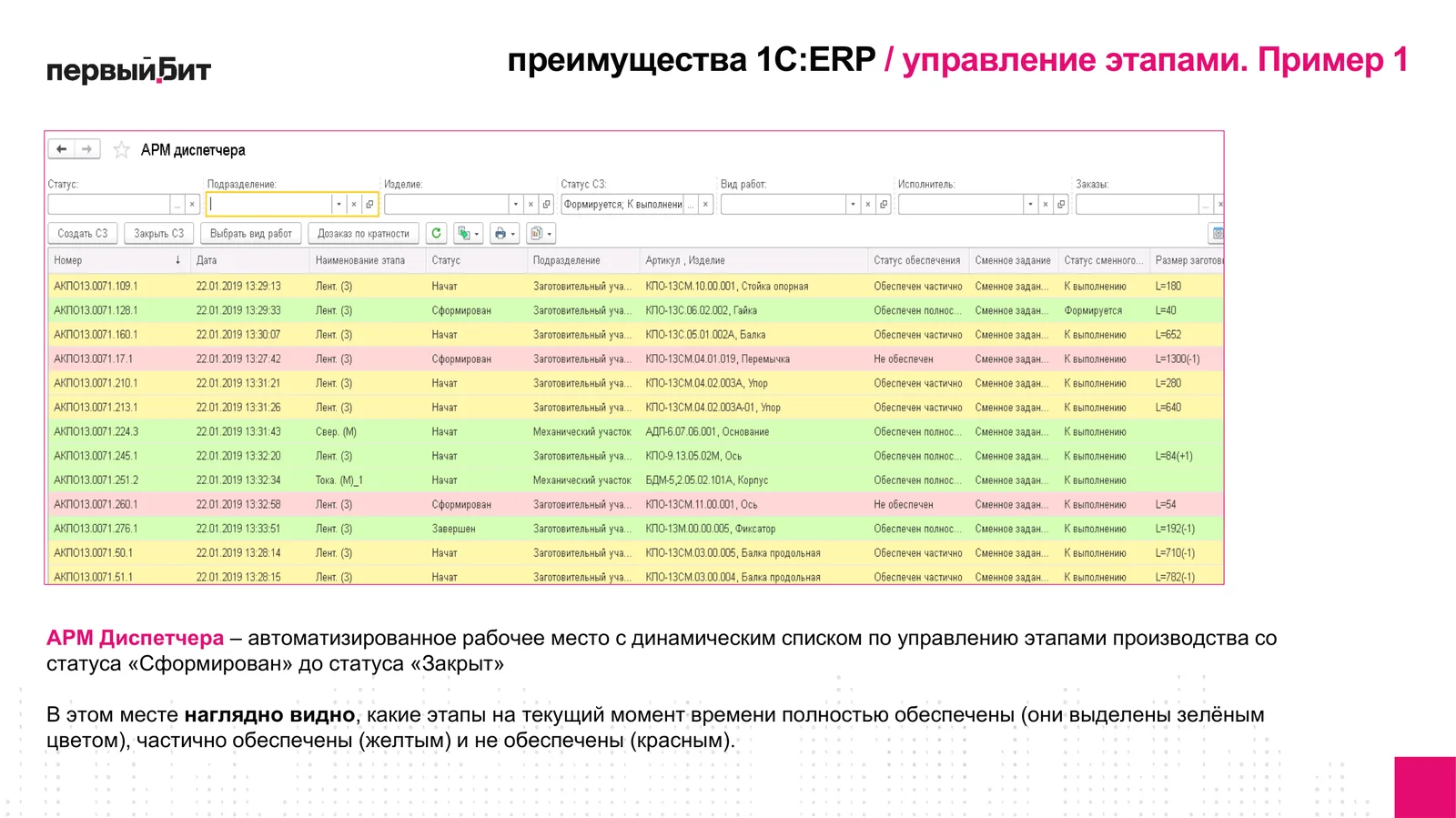The image size is (1456, 818).
Task: Open the Изделие item window icon
Action: point(546,205)
